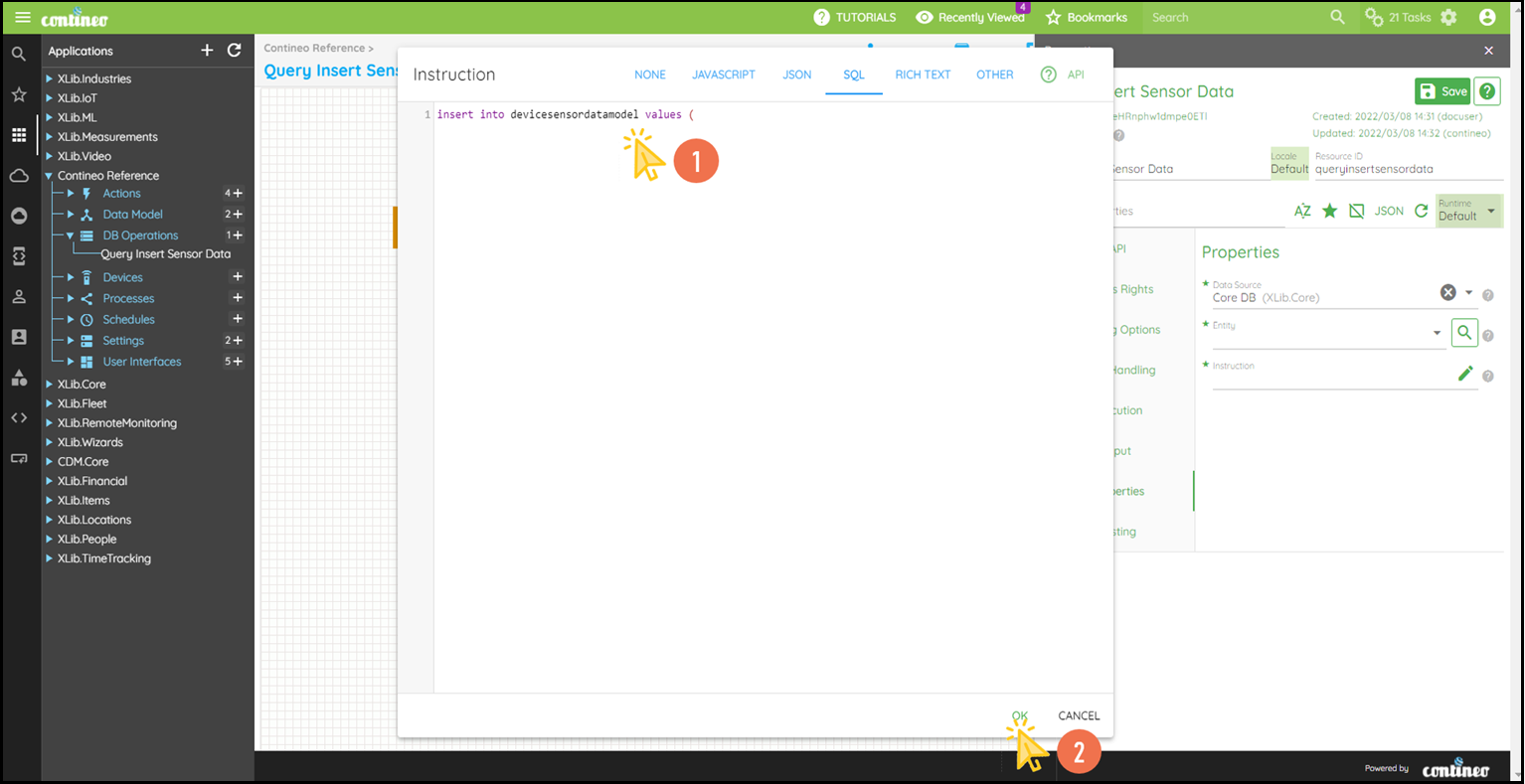Switch to the JAVASCRIPT instruction tab

(723, 75)
